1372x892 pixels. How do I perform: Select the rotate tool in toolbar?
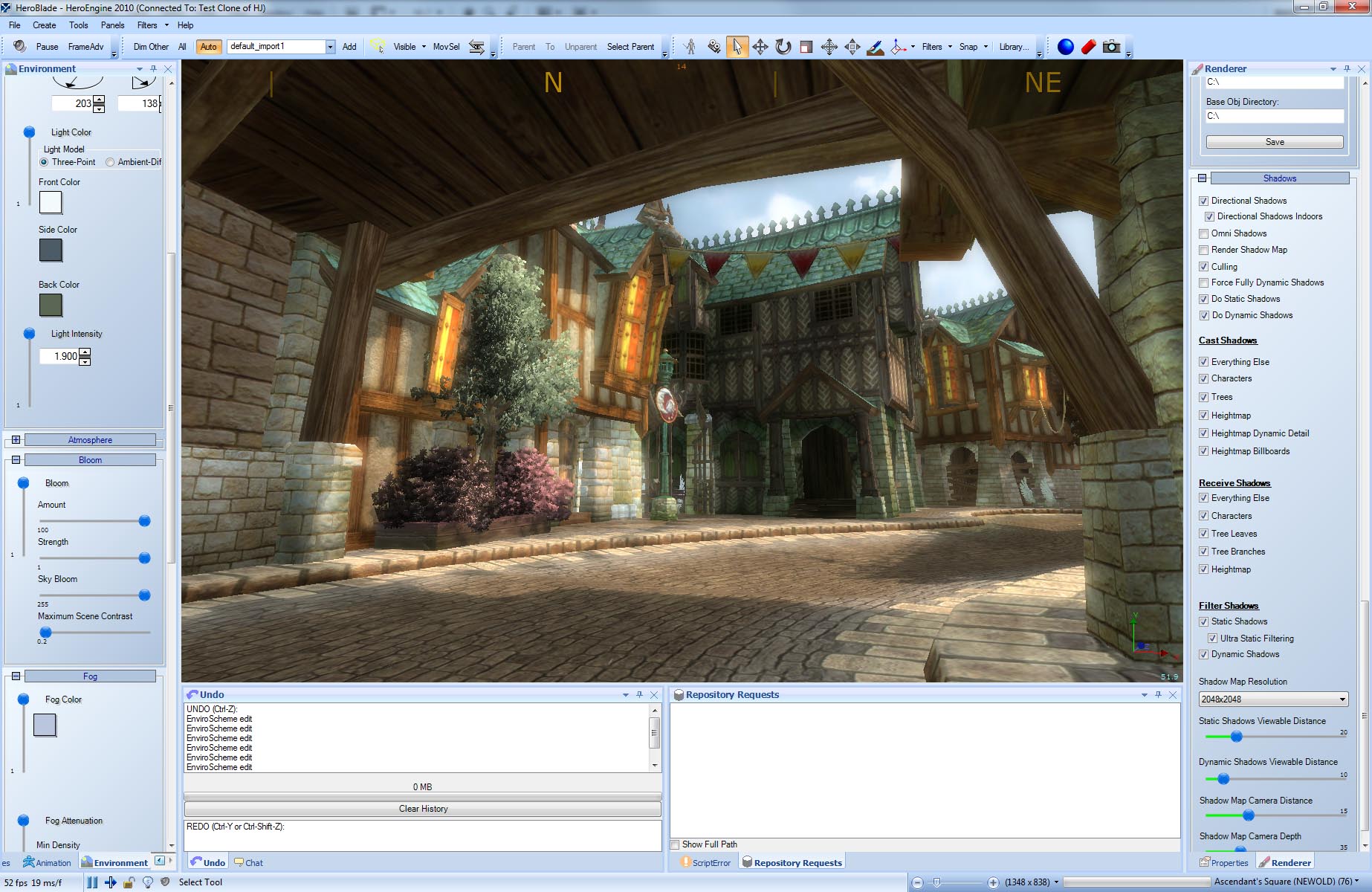point(783,47)
